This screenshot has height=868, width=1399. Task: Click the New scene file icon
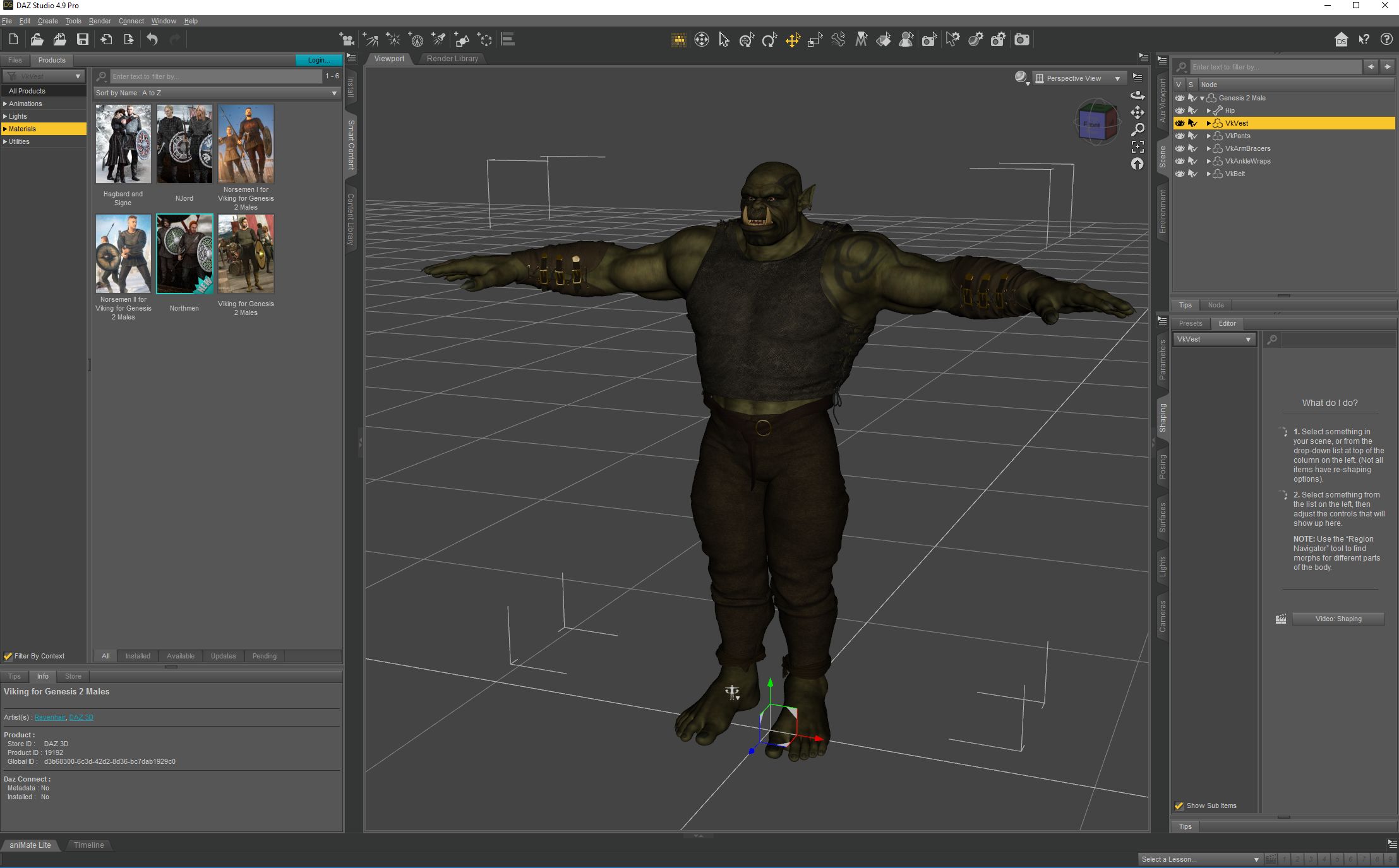point(13,40)
